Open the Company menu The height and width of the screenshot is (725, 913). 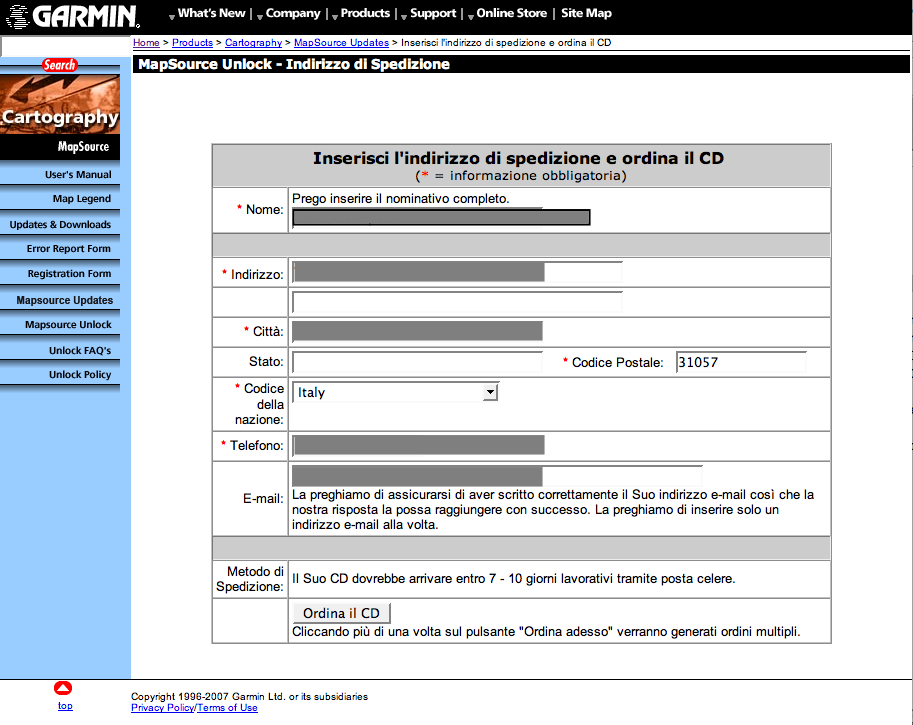[293, 13]
